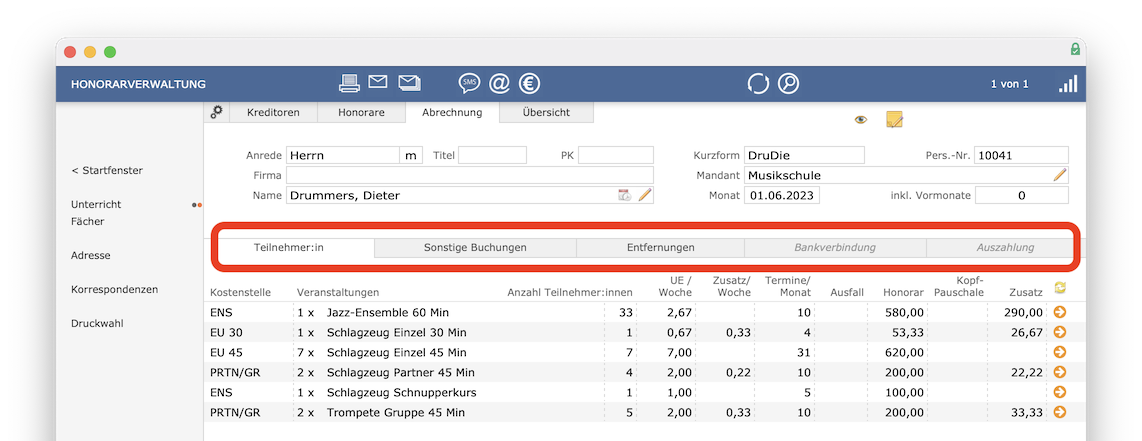Viewport: 1142px width, 441px height.
Task: Open Unterricht in the sidebar
Action: [96, 204]
